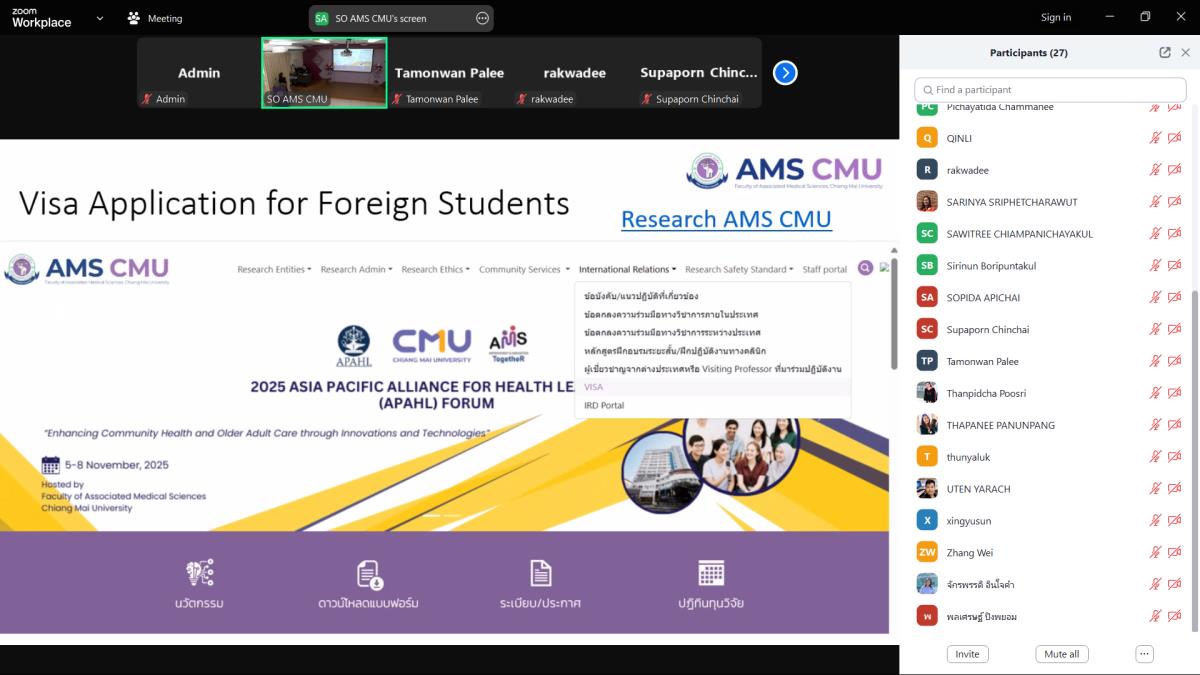Click Zhang Wei's ZW avatar
This screenshot has width=1200, height=675.
click(x=927, y=552)
